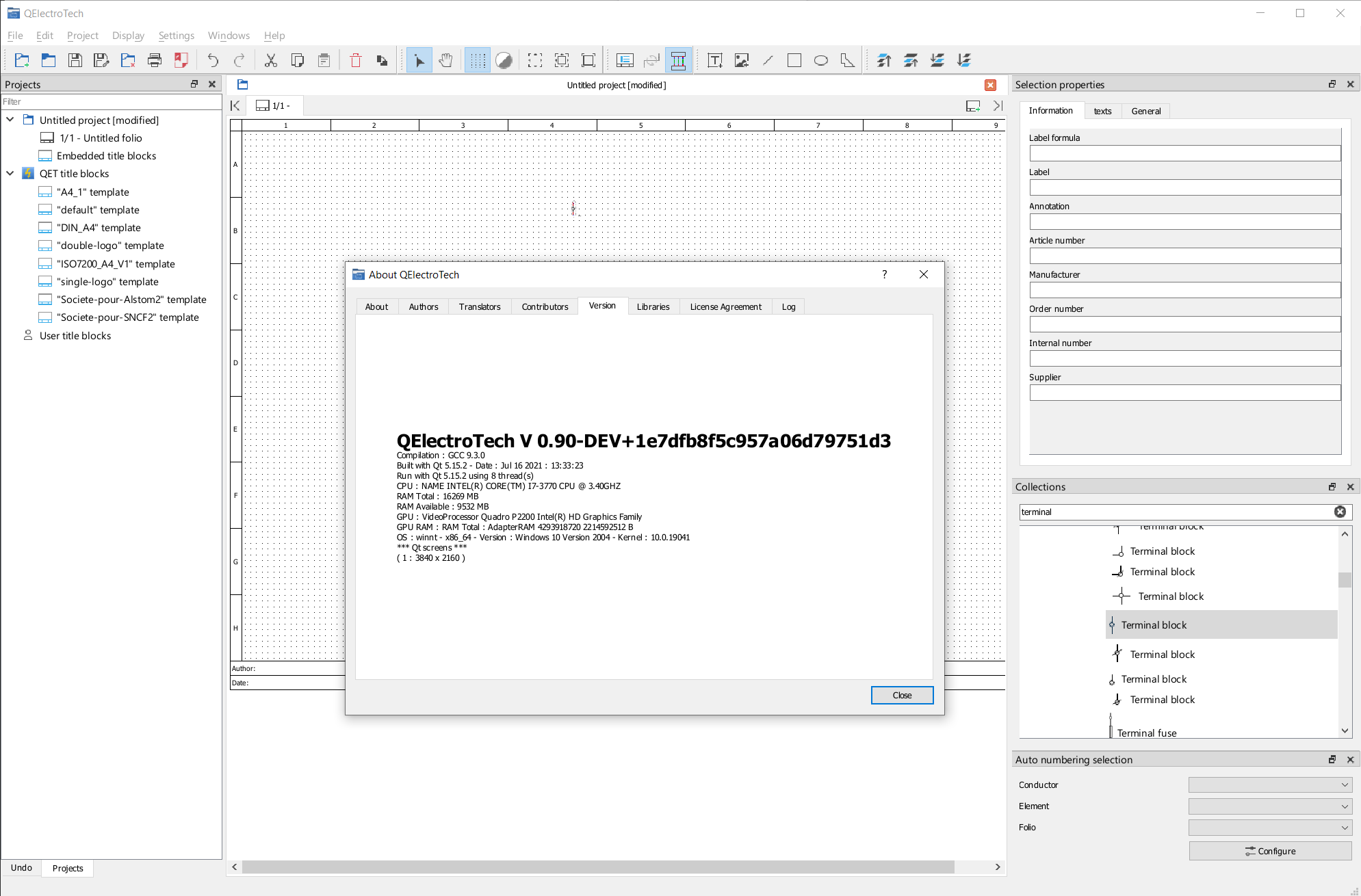Collapse the QET title blocks tree
1361x896 pixels.
coord(10,174)
